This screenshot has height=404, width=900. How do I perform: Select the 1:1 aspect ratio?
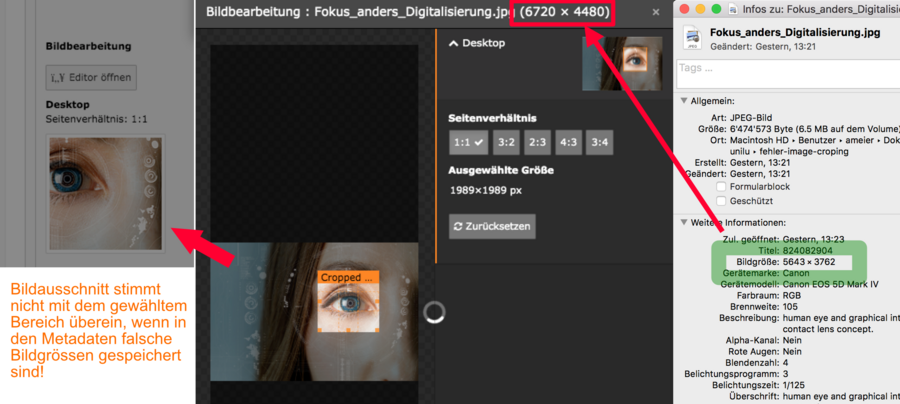click(468, 142)
